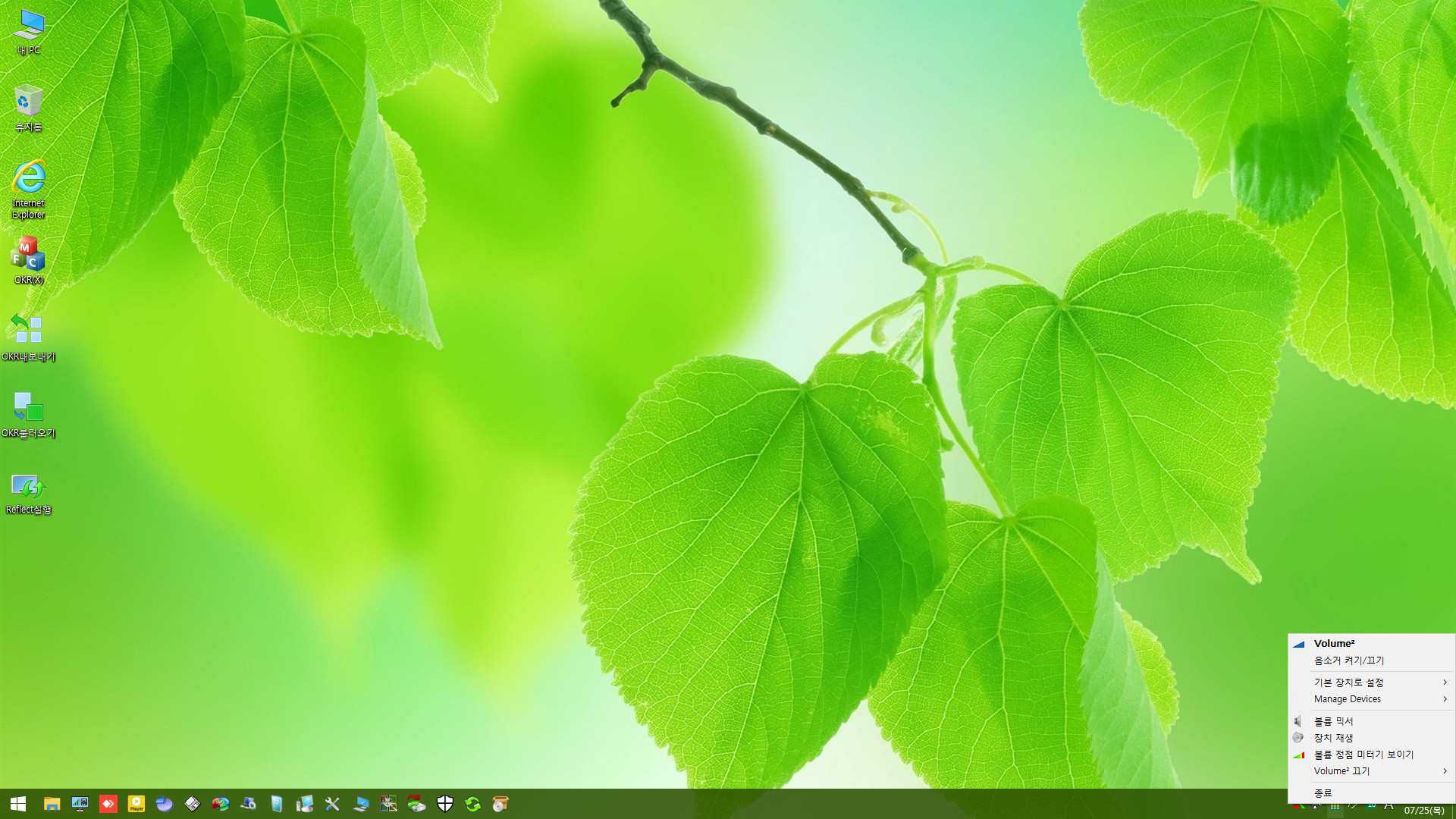
Task: Select 볼륨 정점 미터기 보이기
Action: 1371,755
